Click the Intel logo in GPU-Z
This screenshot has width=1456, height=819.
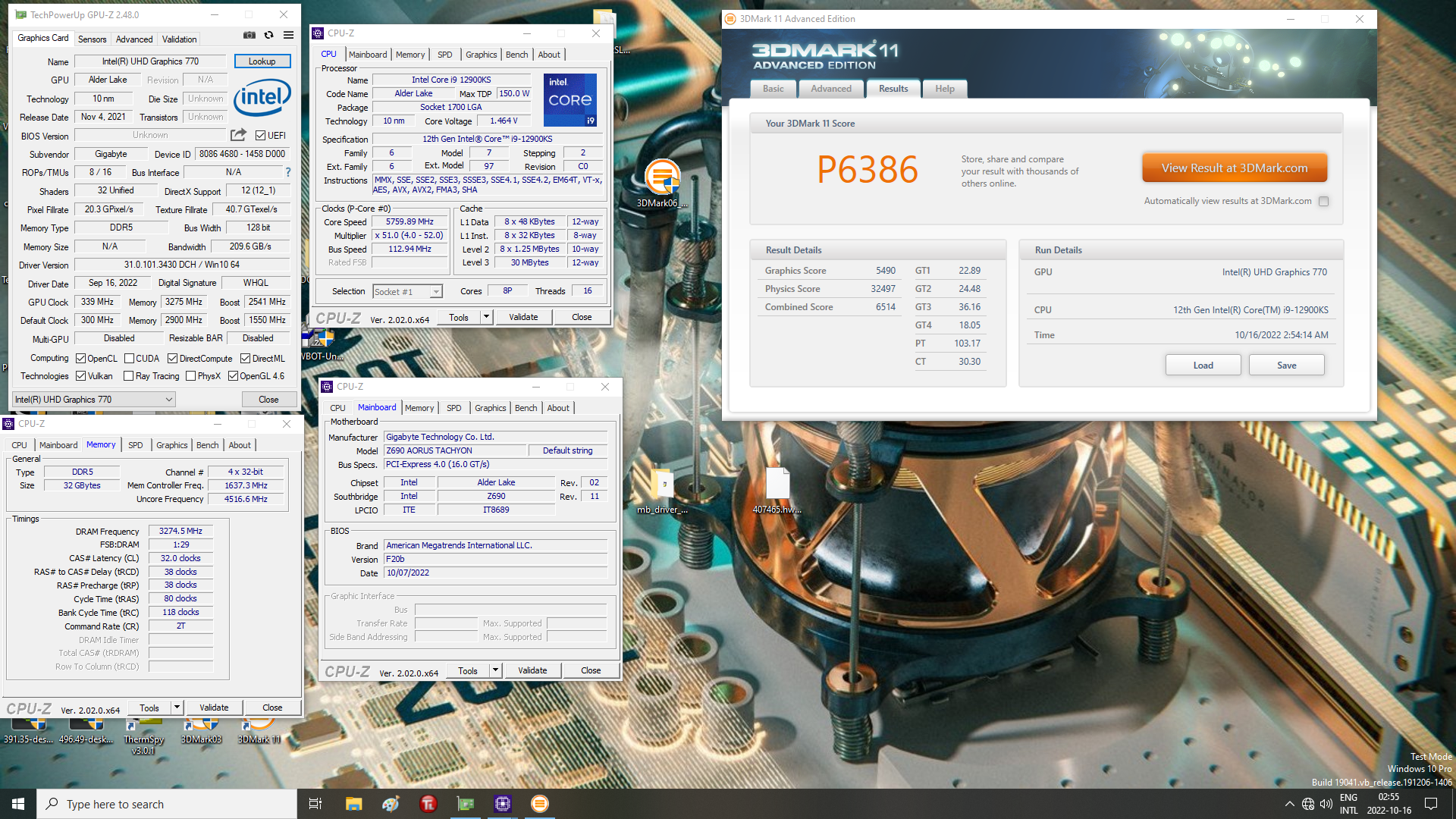coord(262,97)
